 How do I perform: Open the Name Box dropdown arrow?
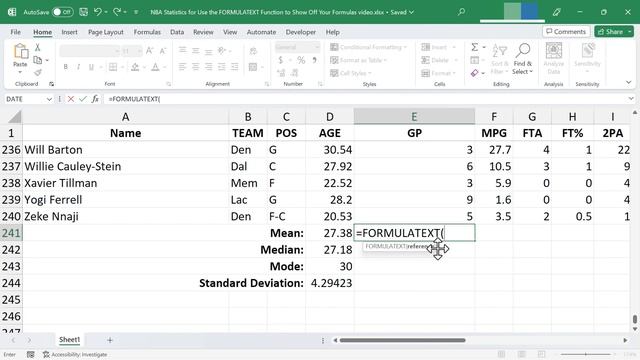tap(49, 99)
